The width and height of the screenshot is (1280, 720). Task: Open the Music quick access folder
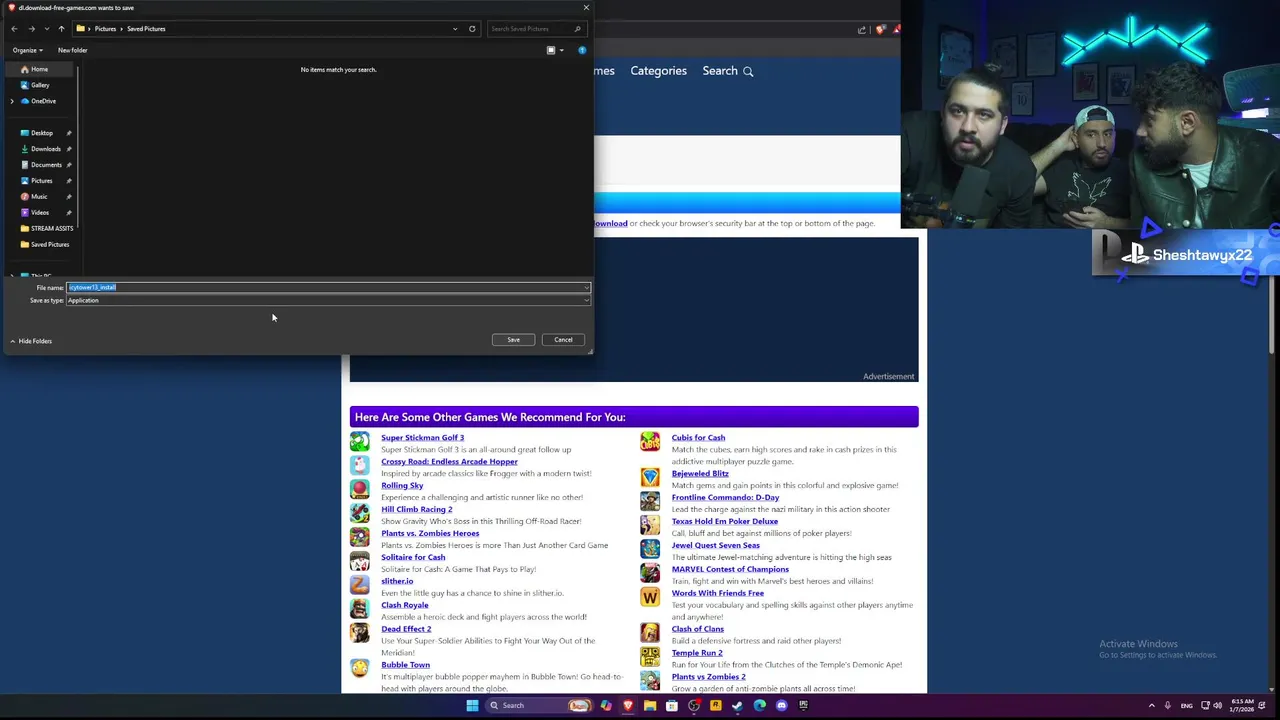pos(39,197)
